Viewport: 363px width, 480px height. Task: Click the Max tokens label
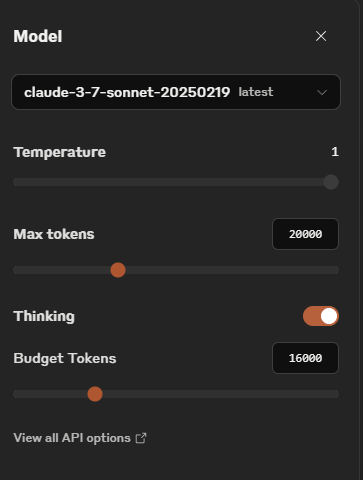54,234
